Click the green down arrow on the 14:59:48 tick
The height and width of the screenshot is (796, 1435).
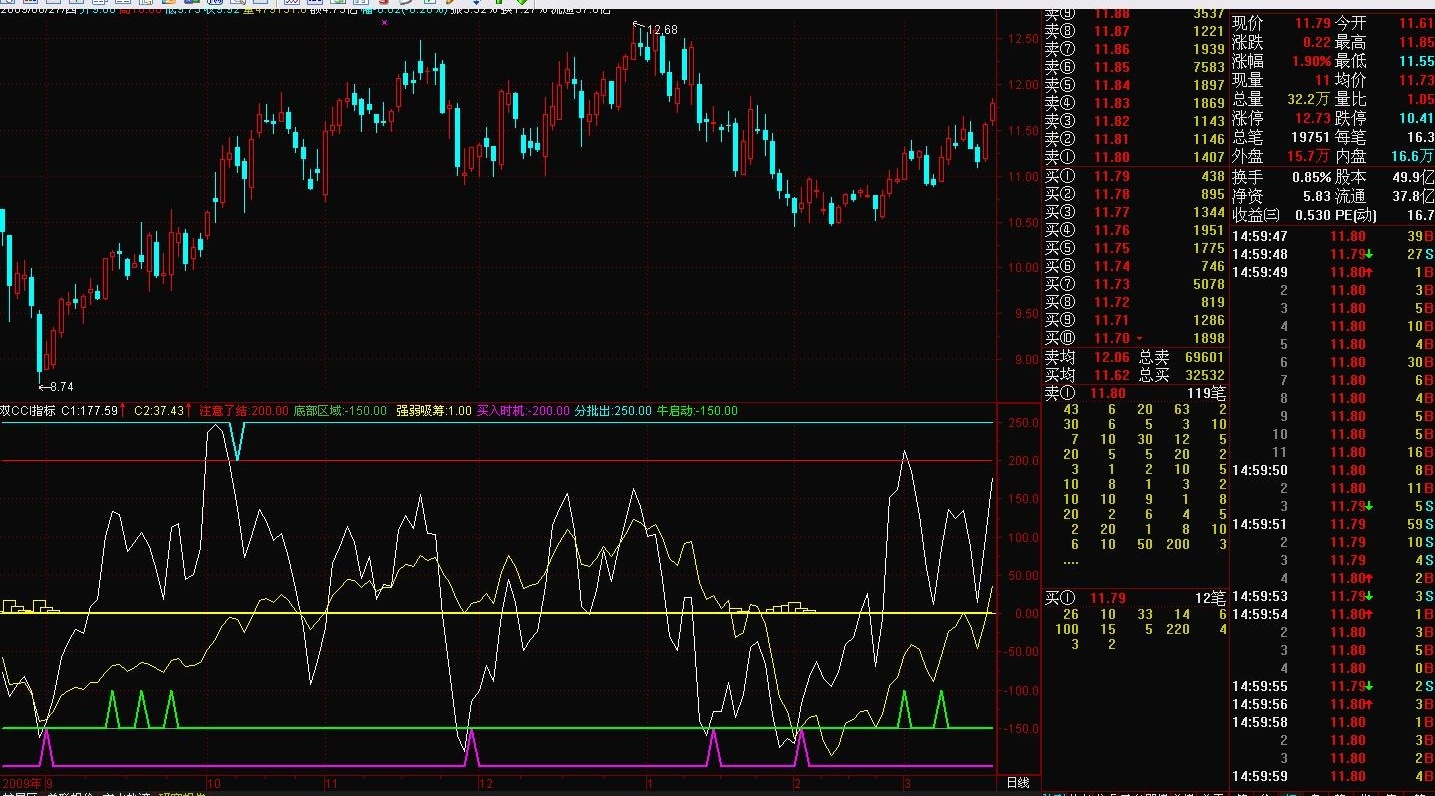click(1372, 254)
